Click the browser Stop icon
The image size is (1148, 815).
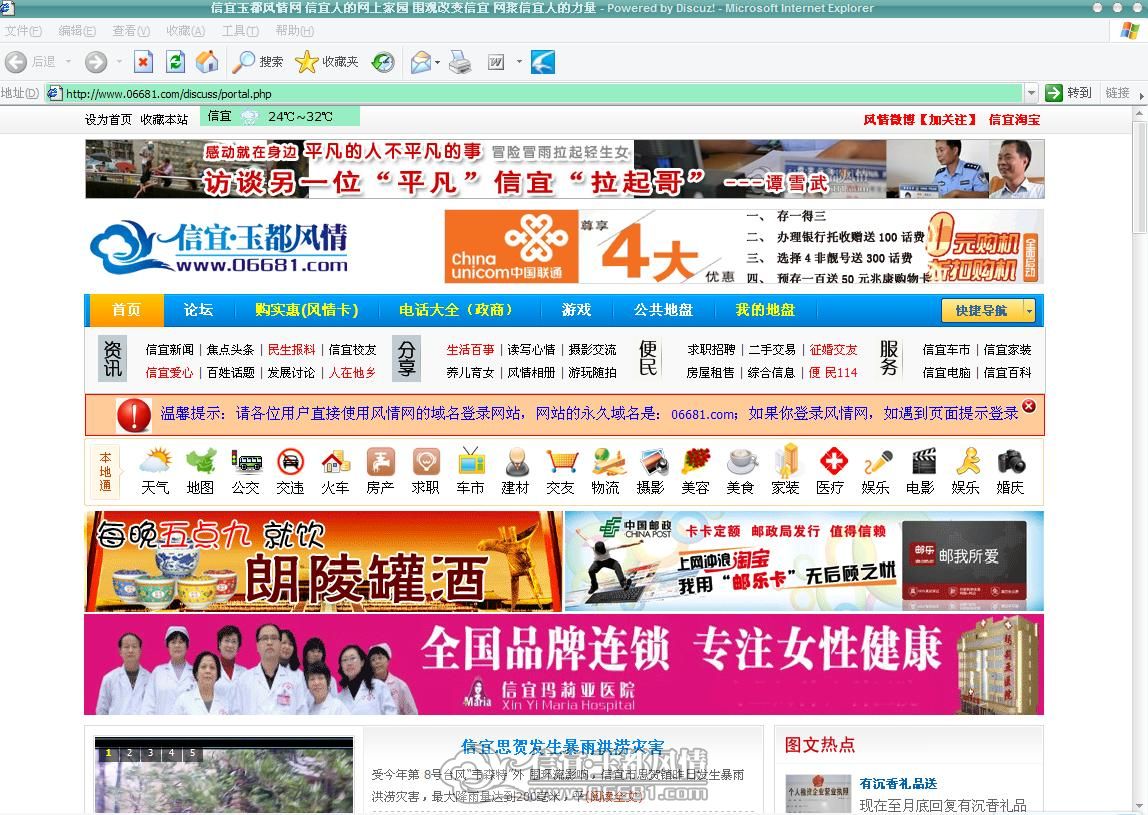pyautogui.click(x=144, y=62)
